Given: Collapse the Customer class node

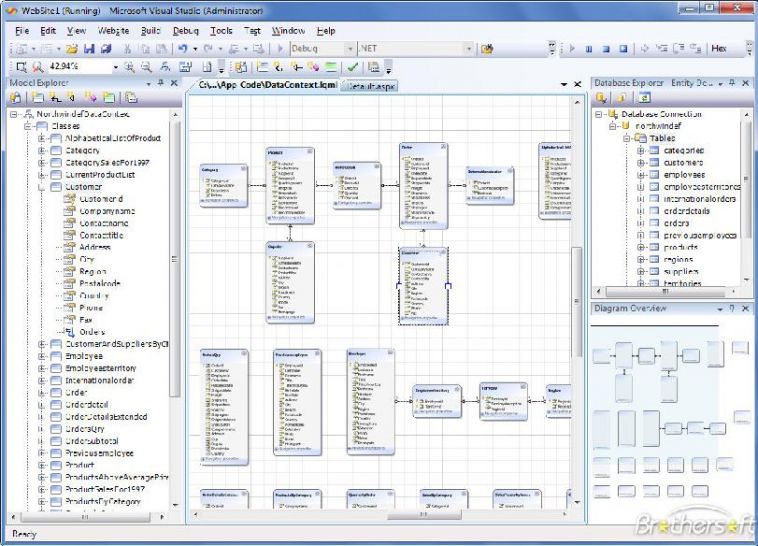Looking at the screenshot, I should tap(43, 186).
